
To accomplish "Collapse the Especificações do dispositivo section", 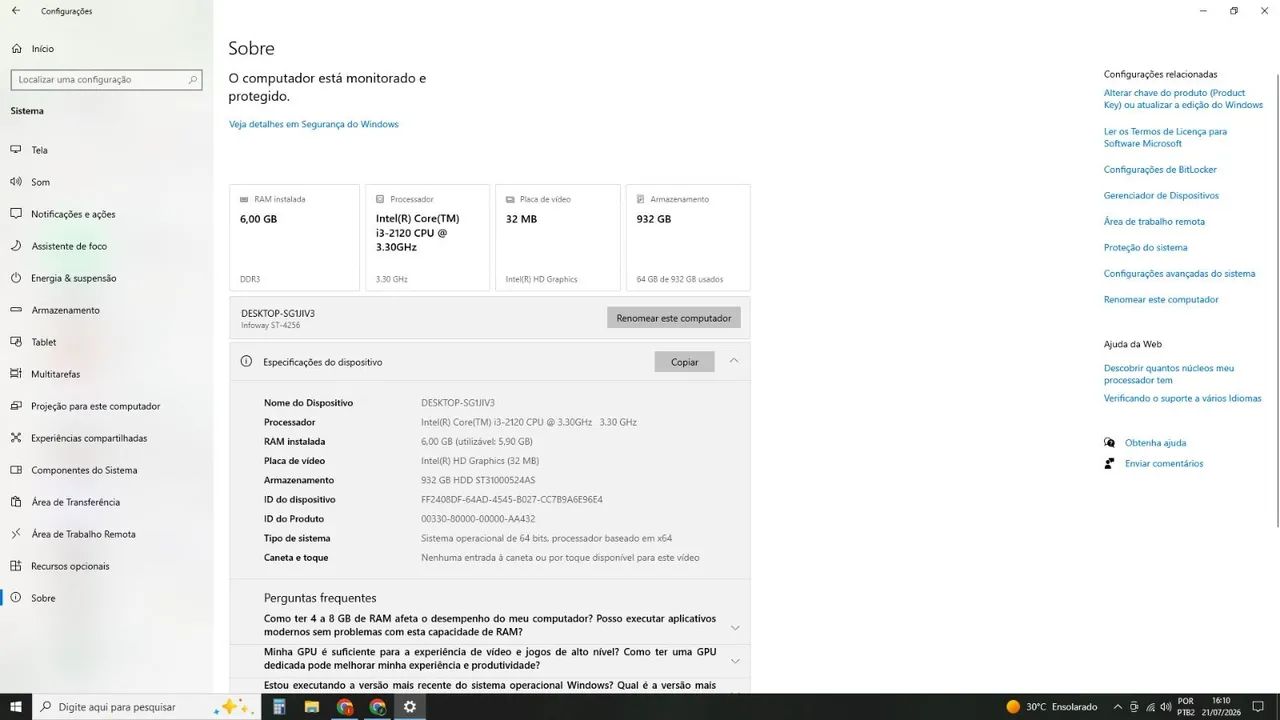I will 734,361.
